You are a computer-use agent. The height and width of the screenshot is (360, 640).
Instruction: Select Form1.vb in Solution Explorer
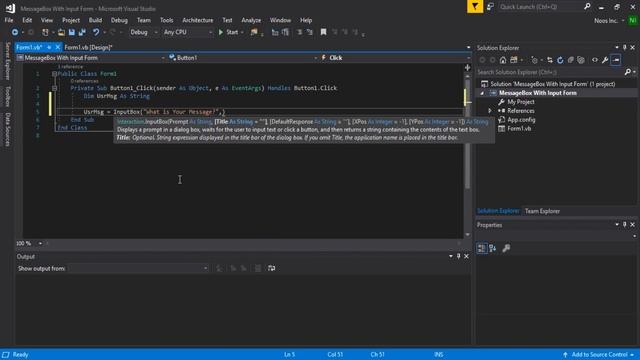coord(519,129)
